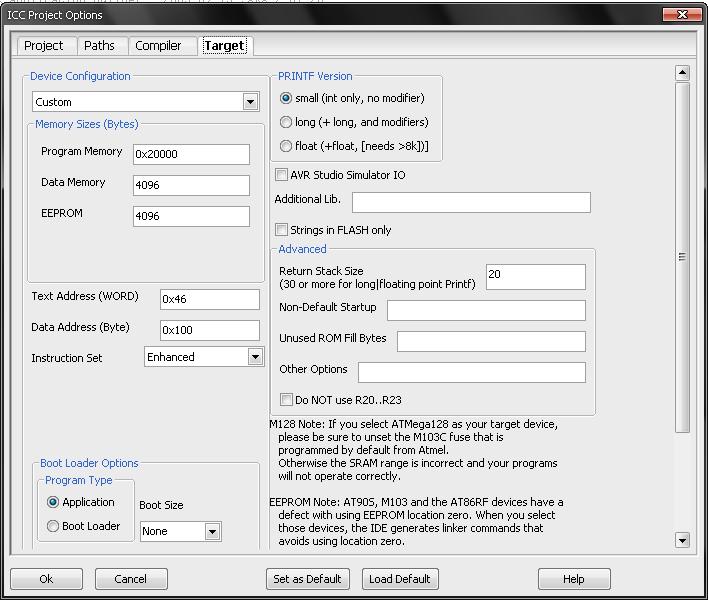Open the Paths tab

[x=99, y=46]
